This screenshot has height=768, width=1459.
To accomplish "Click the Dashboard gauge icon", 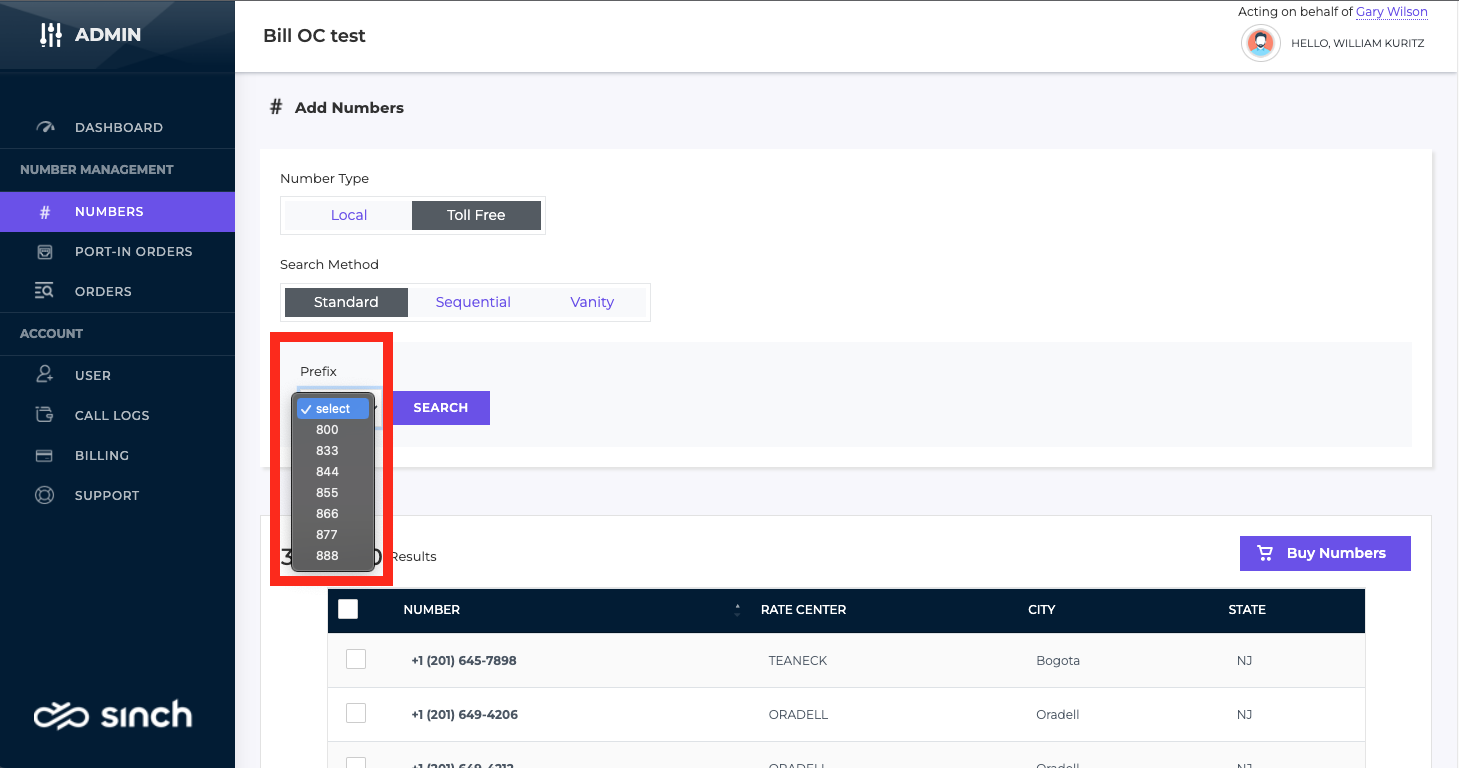I will (45, 127).
